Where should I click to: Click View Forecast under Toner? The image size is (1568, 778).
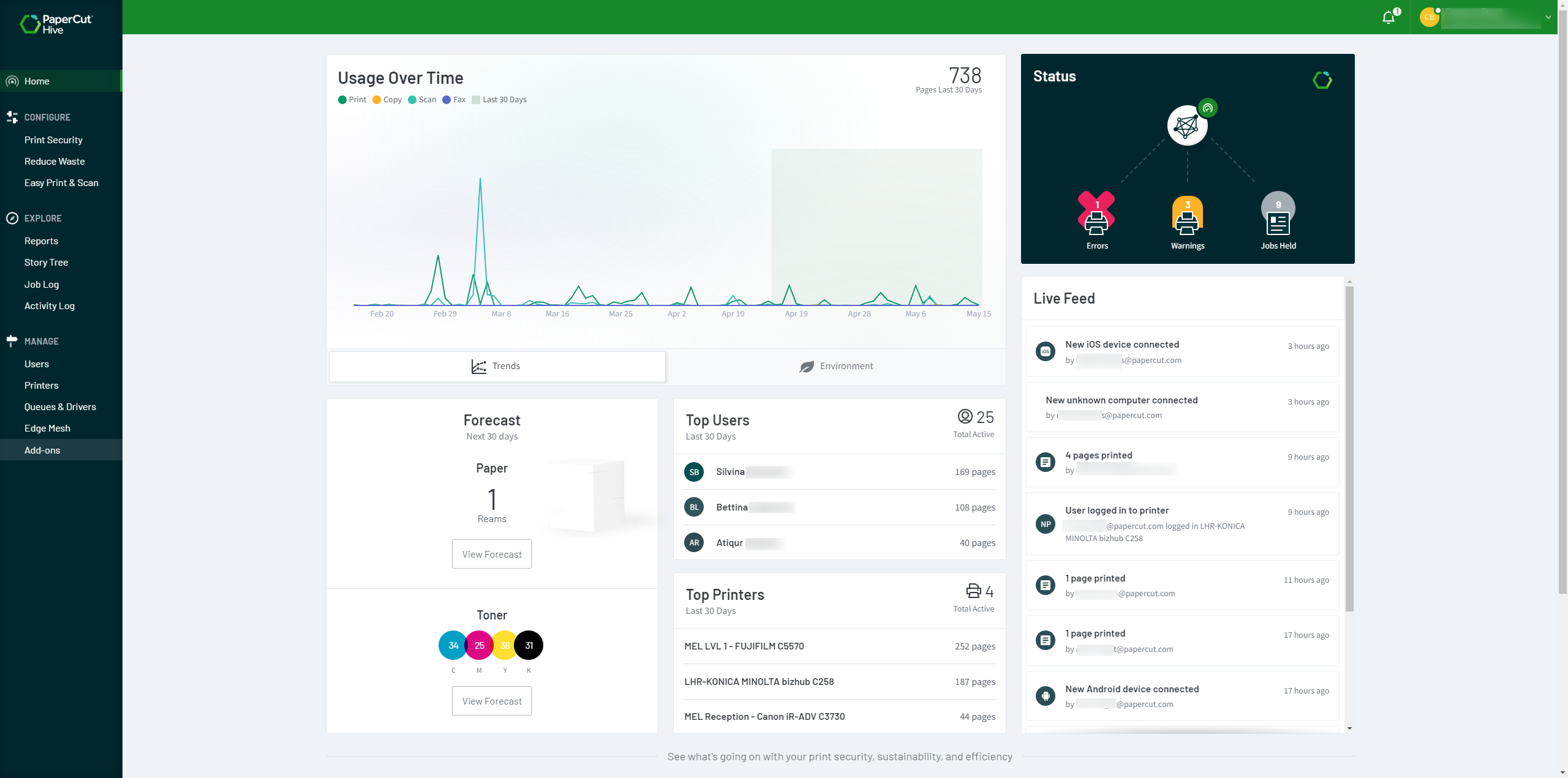coord(491,701)
